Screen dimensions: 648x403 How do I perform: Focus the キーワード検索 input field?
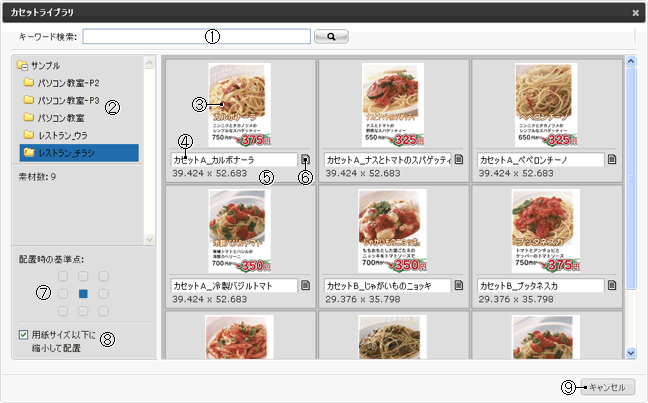[196, 36]
